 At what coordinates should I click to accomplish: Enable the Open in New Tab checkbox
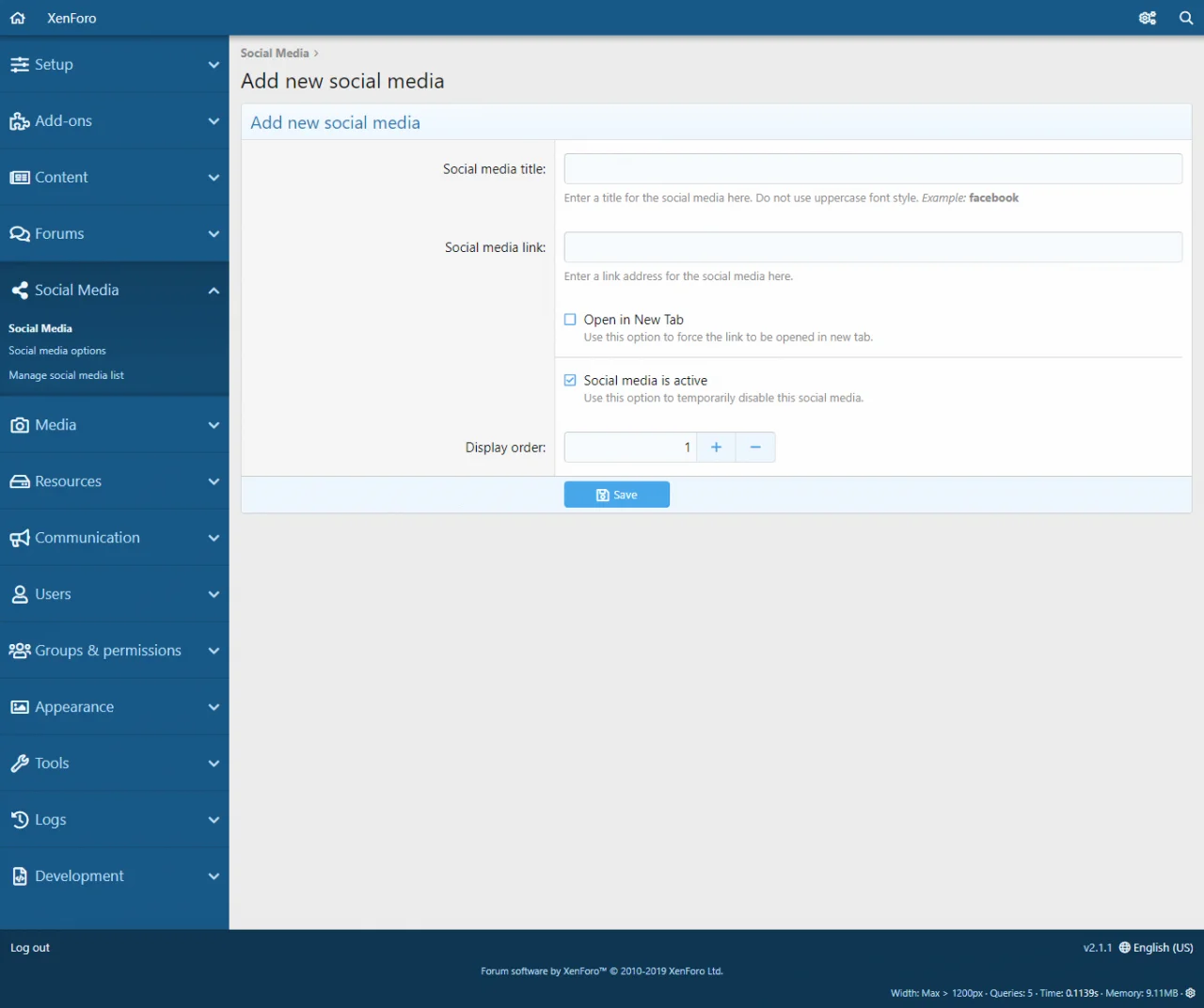click(x=570, y=320)
